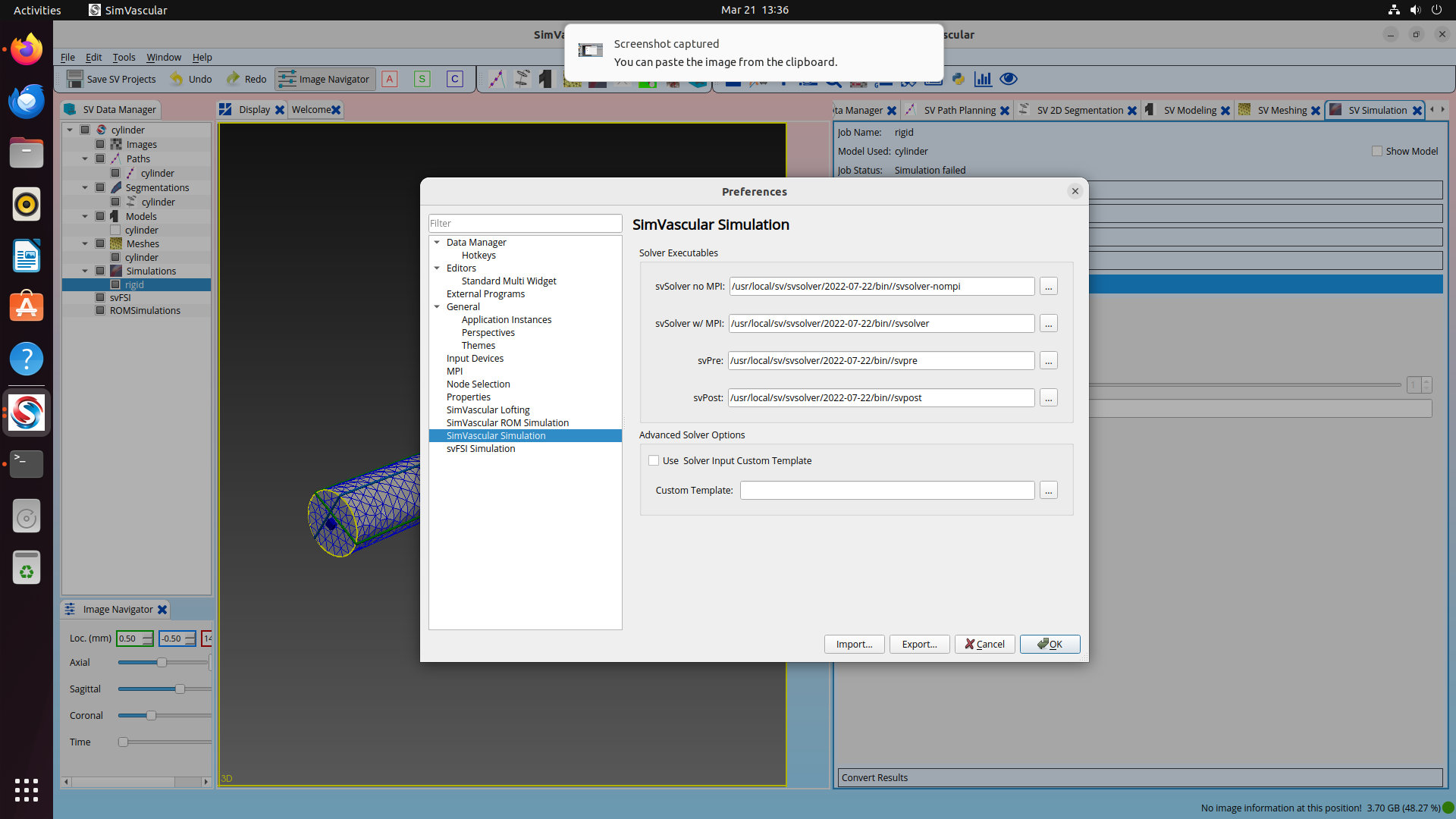Click the Filter field in Preferences
The height and width of the screenshot is (819, 1456).
point(525,223)
